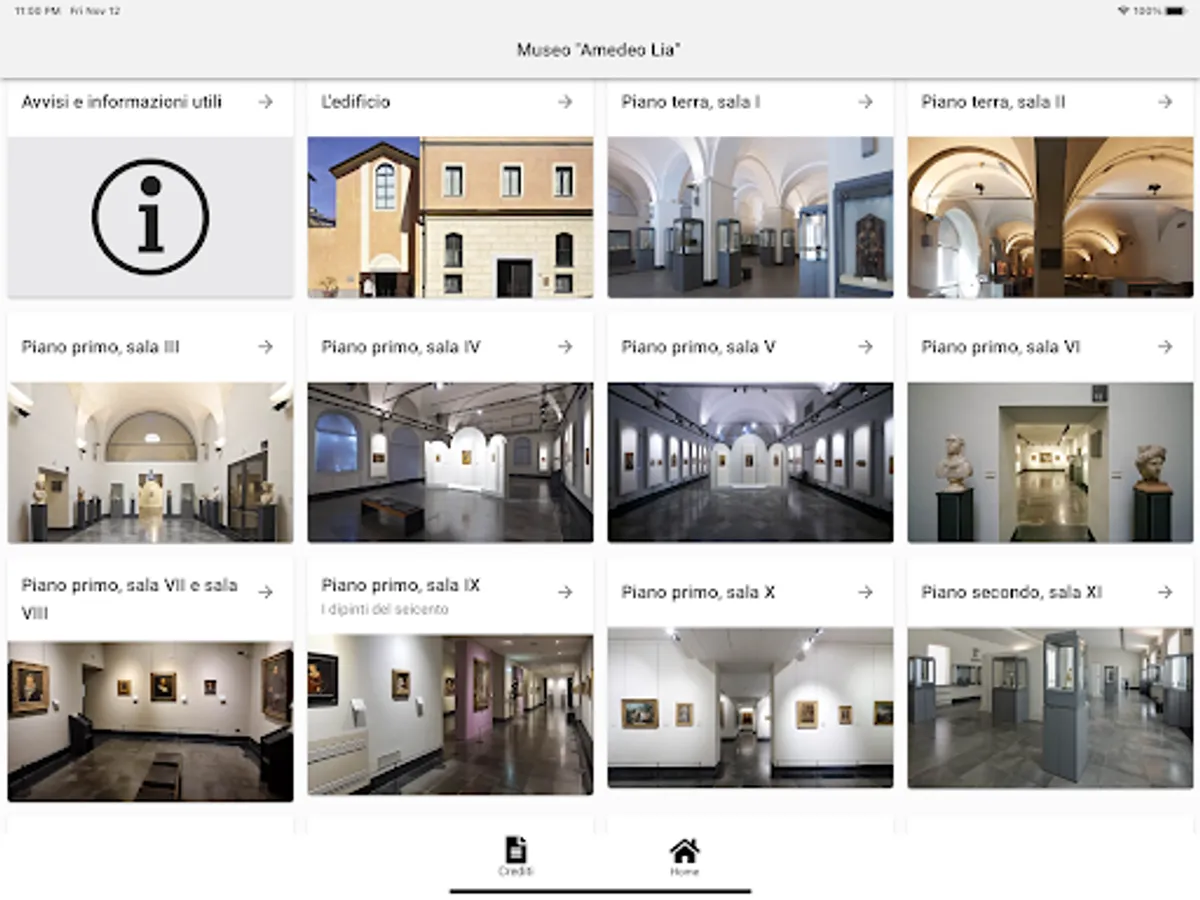Open the large info circle icon card
This screenshot has height=900, width=1200.
point(150,217)
